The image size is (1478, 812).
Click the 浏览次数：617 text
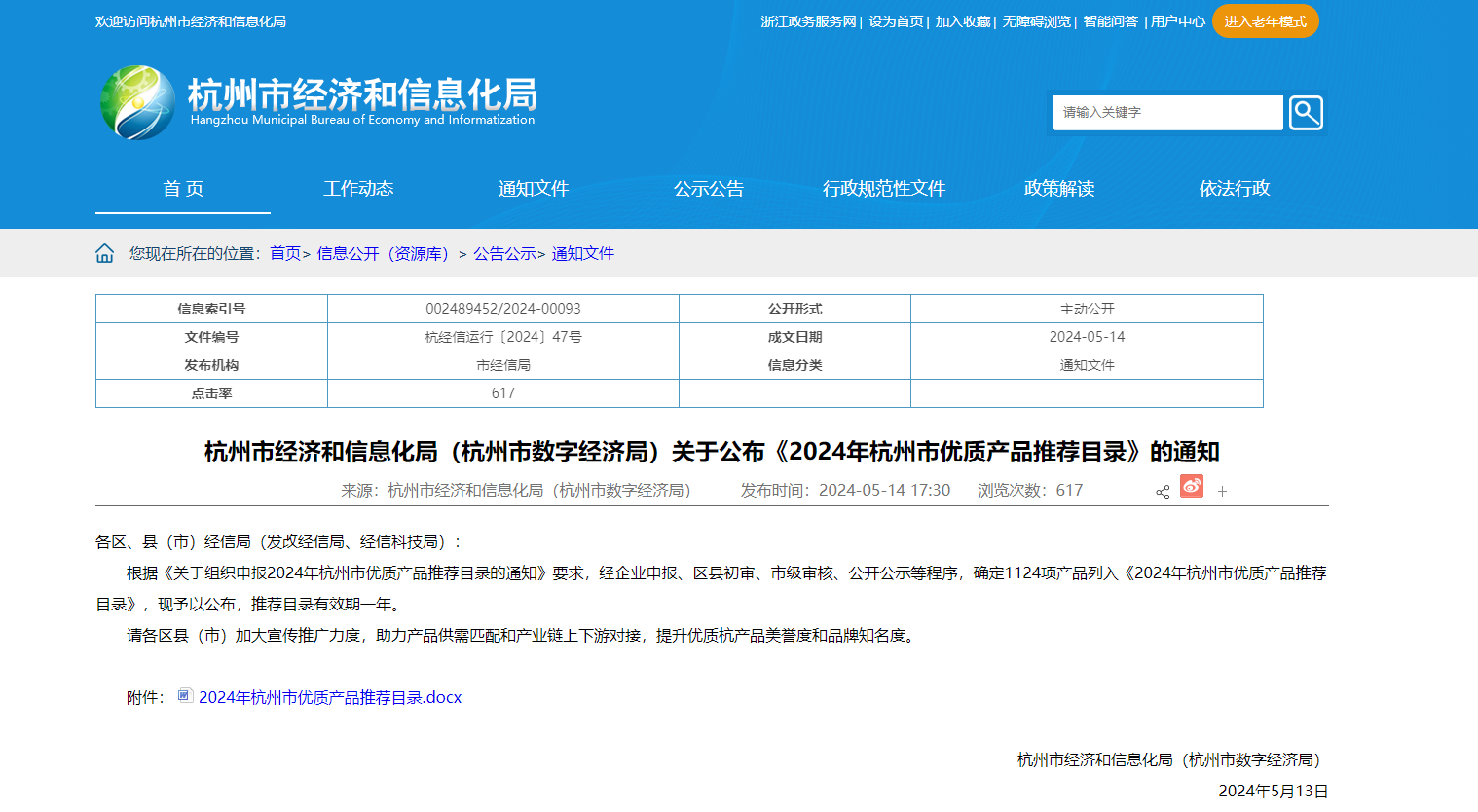click(x=1030, y=490)
